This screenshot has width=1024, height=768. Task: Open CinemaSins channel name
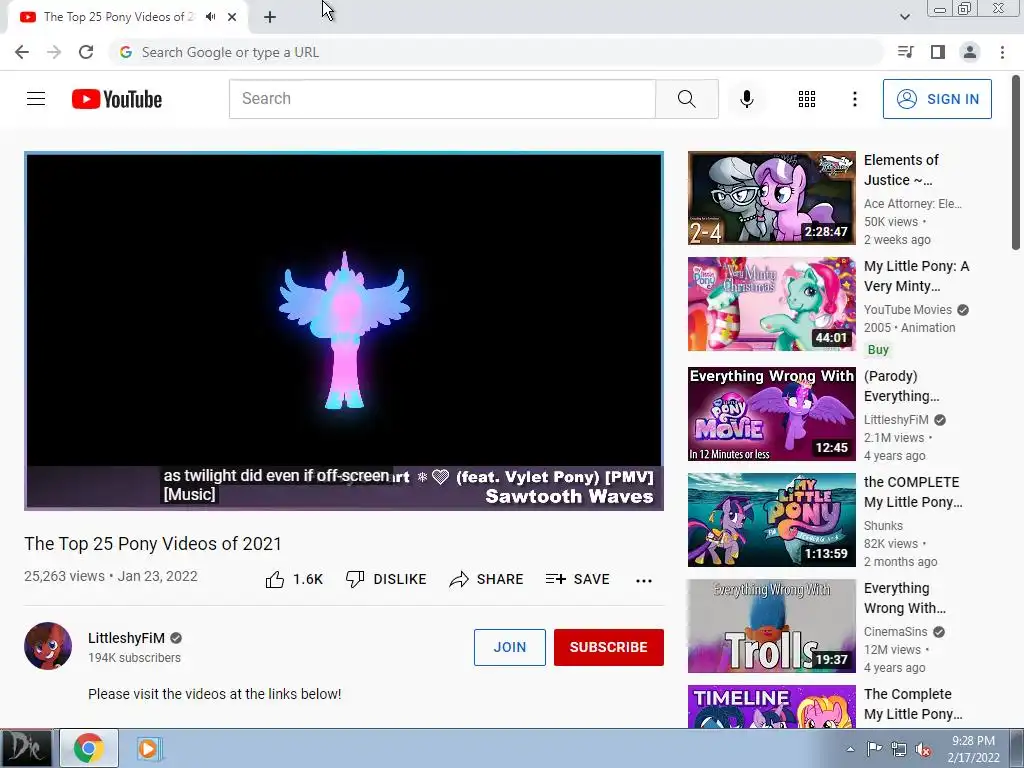click(895, 632)
